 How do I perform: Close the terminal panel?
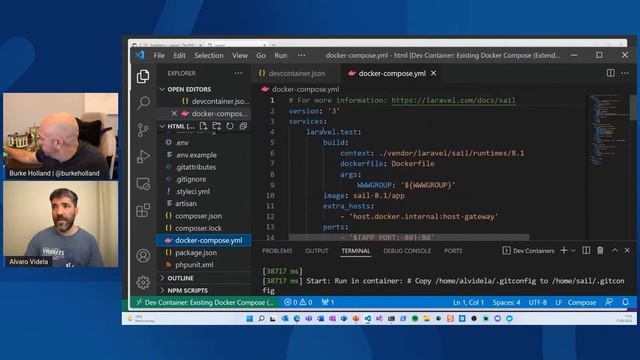coord(627,250)
